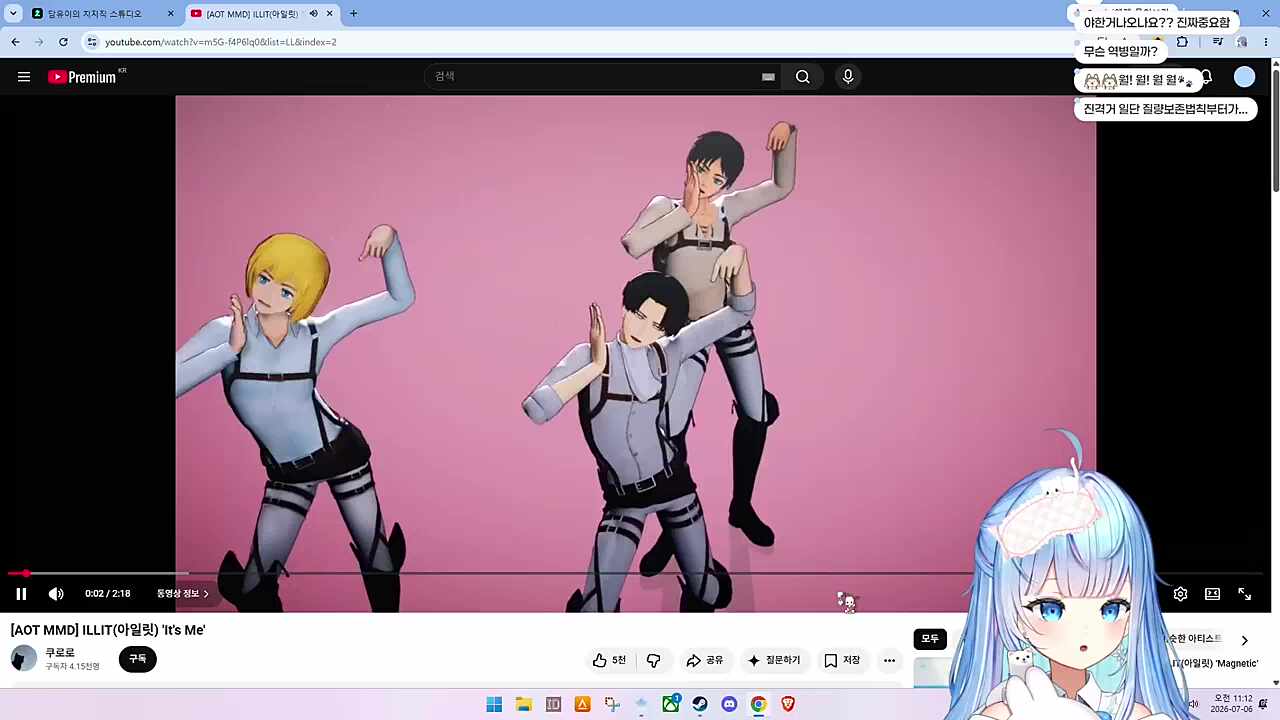Open the on-screen keyboard icon in search box
The width and height of the screenshot is (1280, 720).
[x=768, y=77]
